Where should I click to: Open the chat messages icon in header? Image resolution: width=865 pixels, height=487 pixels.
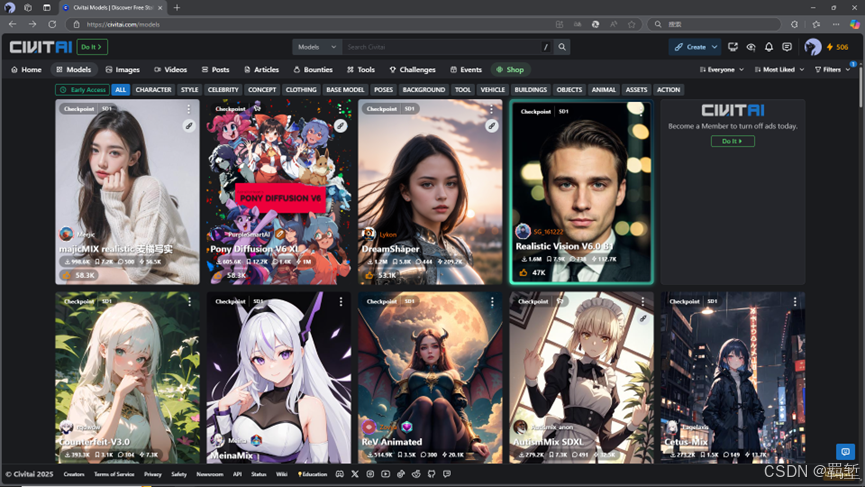click(x=787, y=47)
